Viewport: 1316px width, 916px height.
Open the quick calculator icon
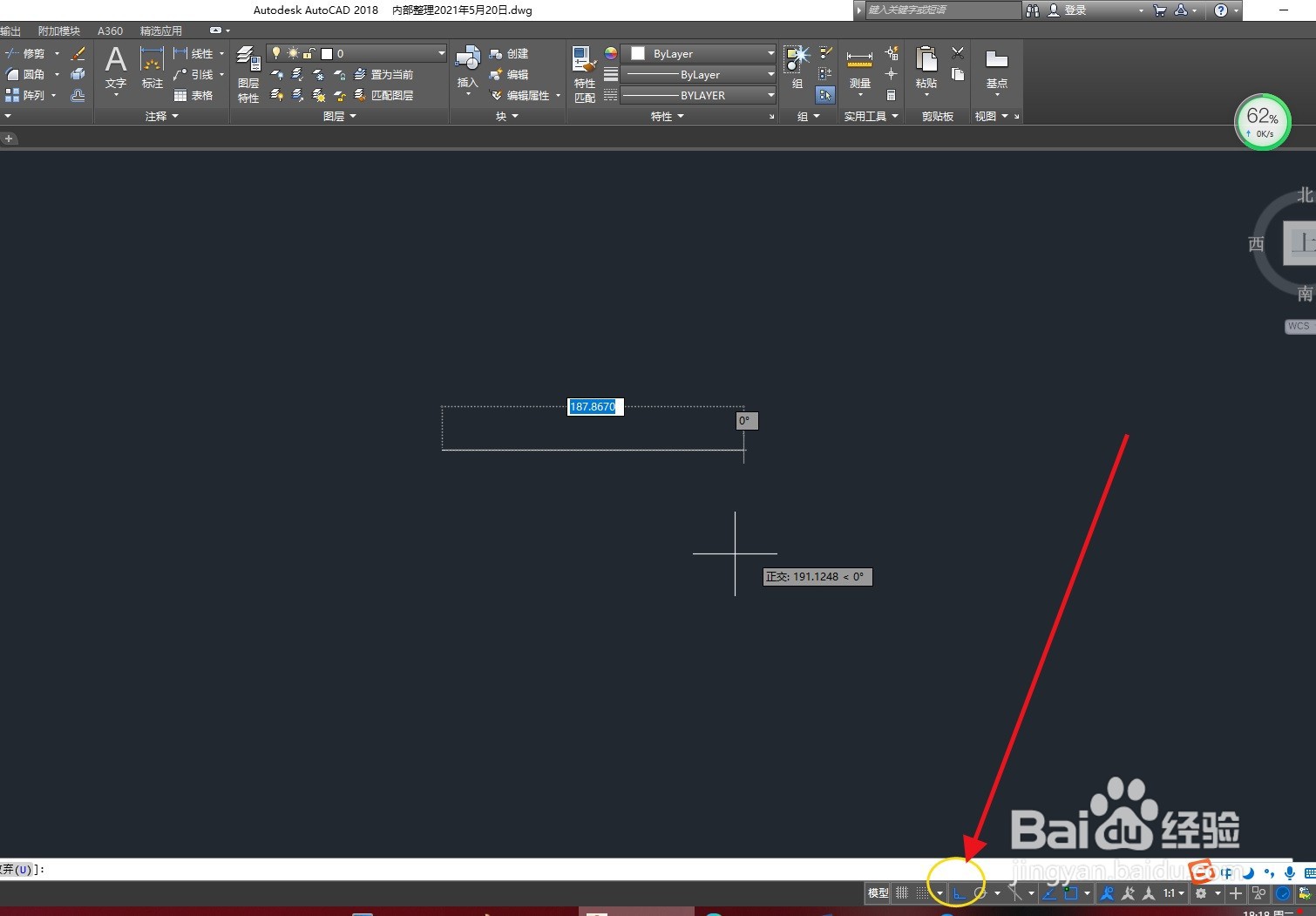891,95
